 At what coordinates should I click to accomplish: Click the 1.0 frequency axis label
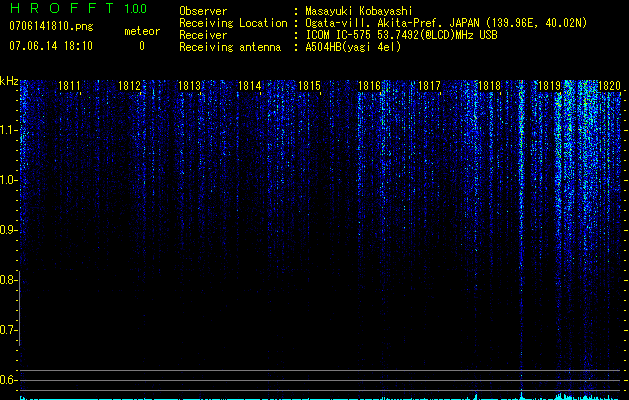click(8, 180)
